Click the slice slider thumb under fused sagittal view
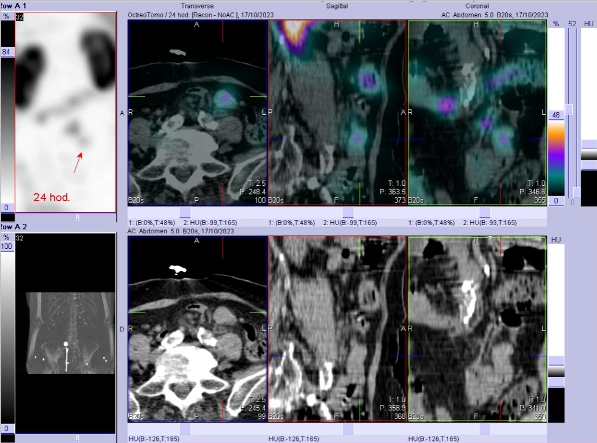The width and height of the screenshot is (597, 443). [x=348, y=212]
